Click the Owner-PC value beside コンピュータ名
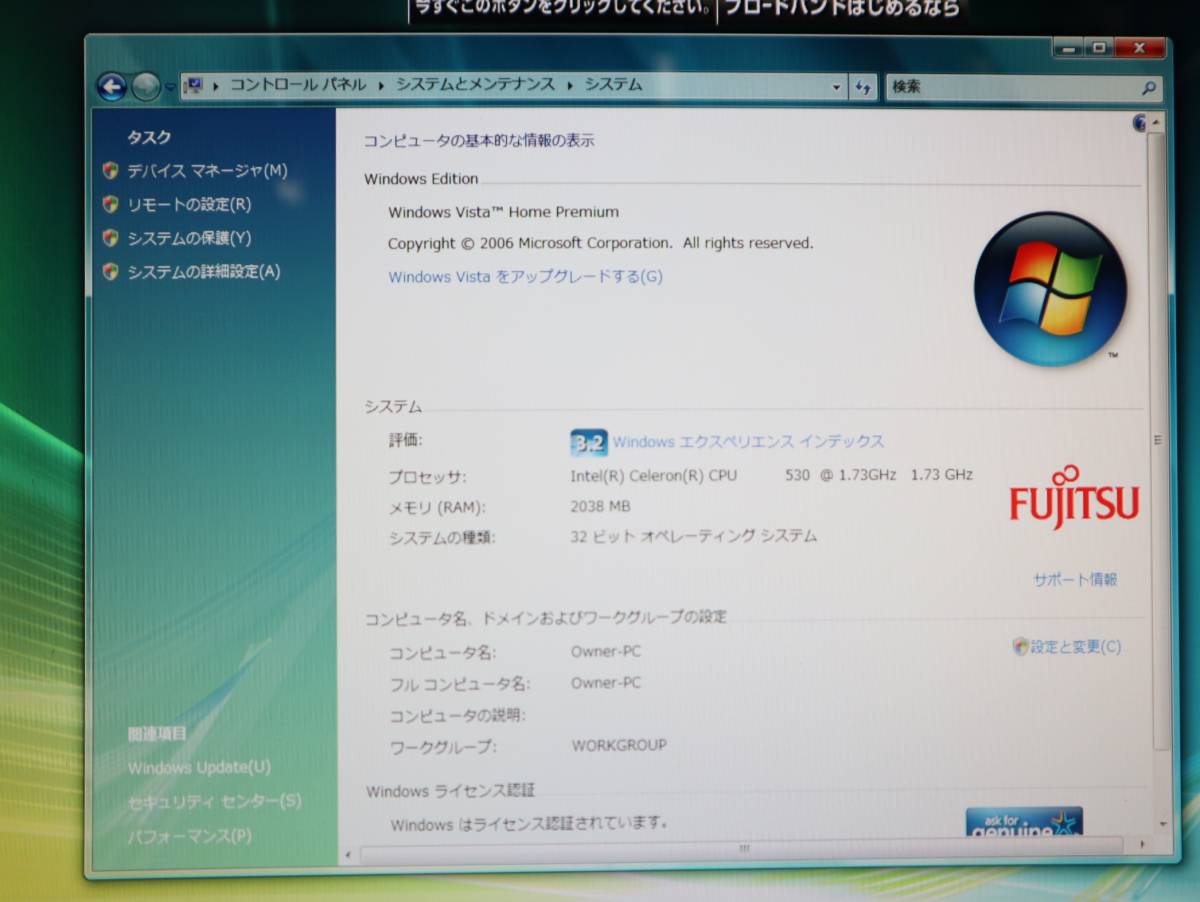The height and width of the screenshot is (902, 1200). tap(606, 652)
